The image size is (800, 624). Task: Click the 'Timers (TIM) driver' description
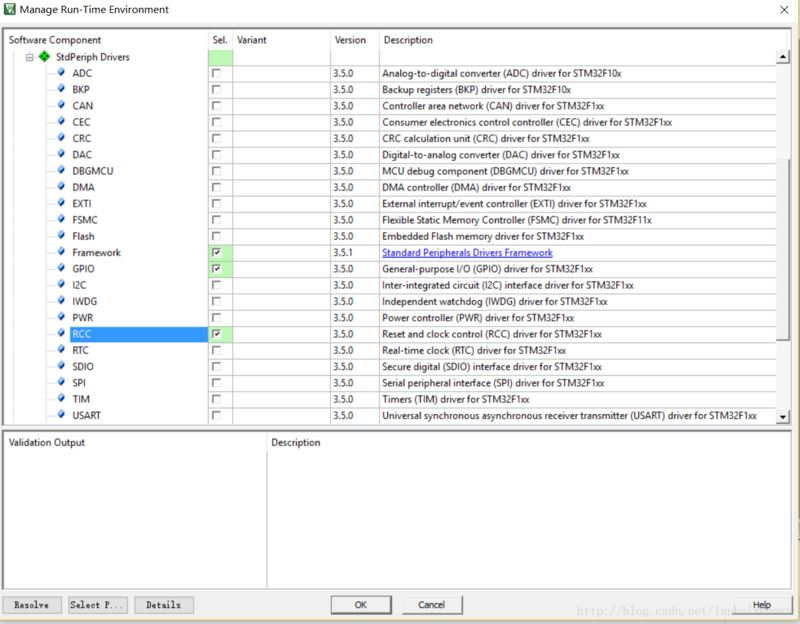(456, 399)
